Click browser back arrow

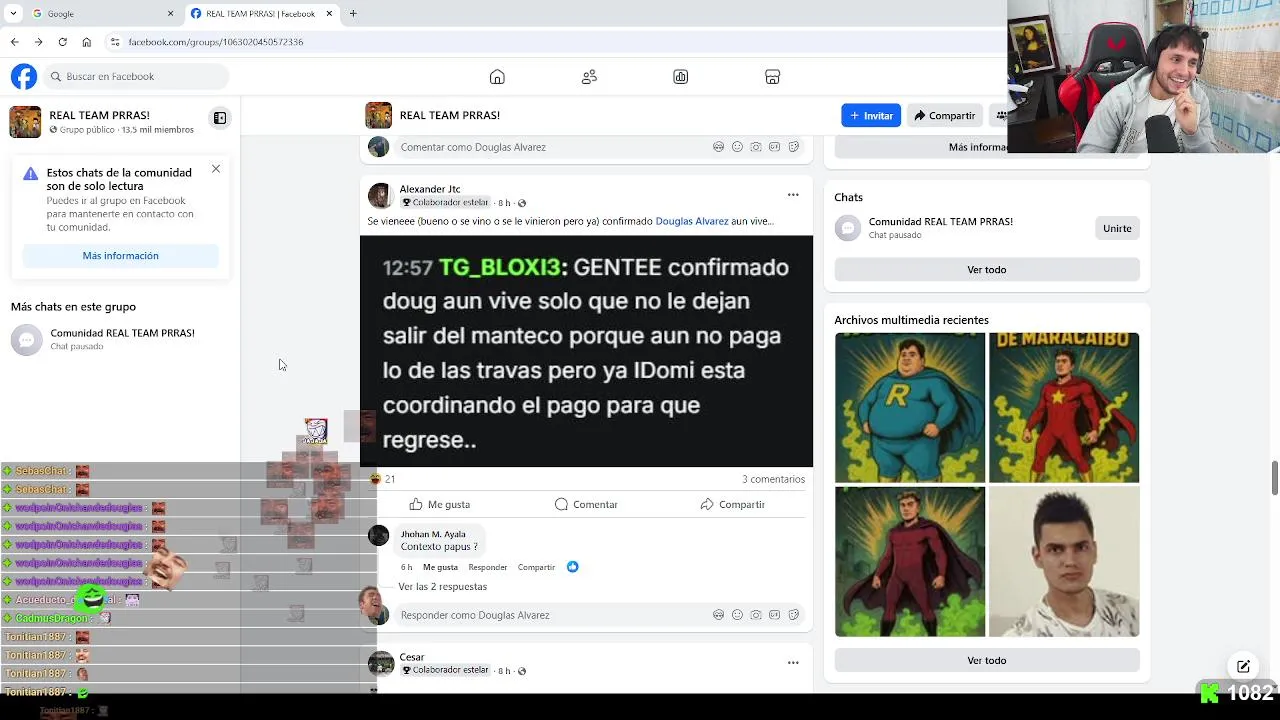[14, 42]
